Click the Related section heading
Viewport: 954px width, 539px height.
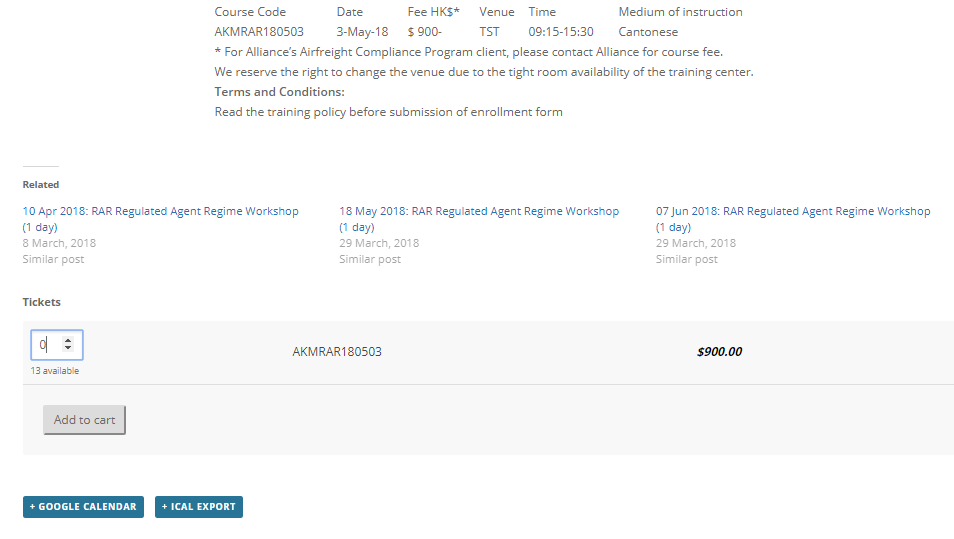[x=41, y=185]
